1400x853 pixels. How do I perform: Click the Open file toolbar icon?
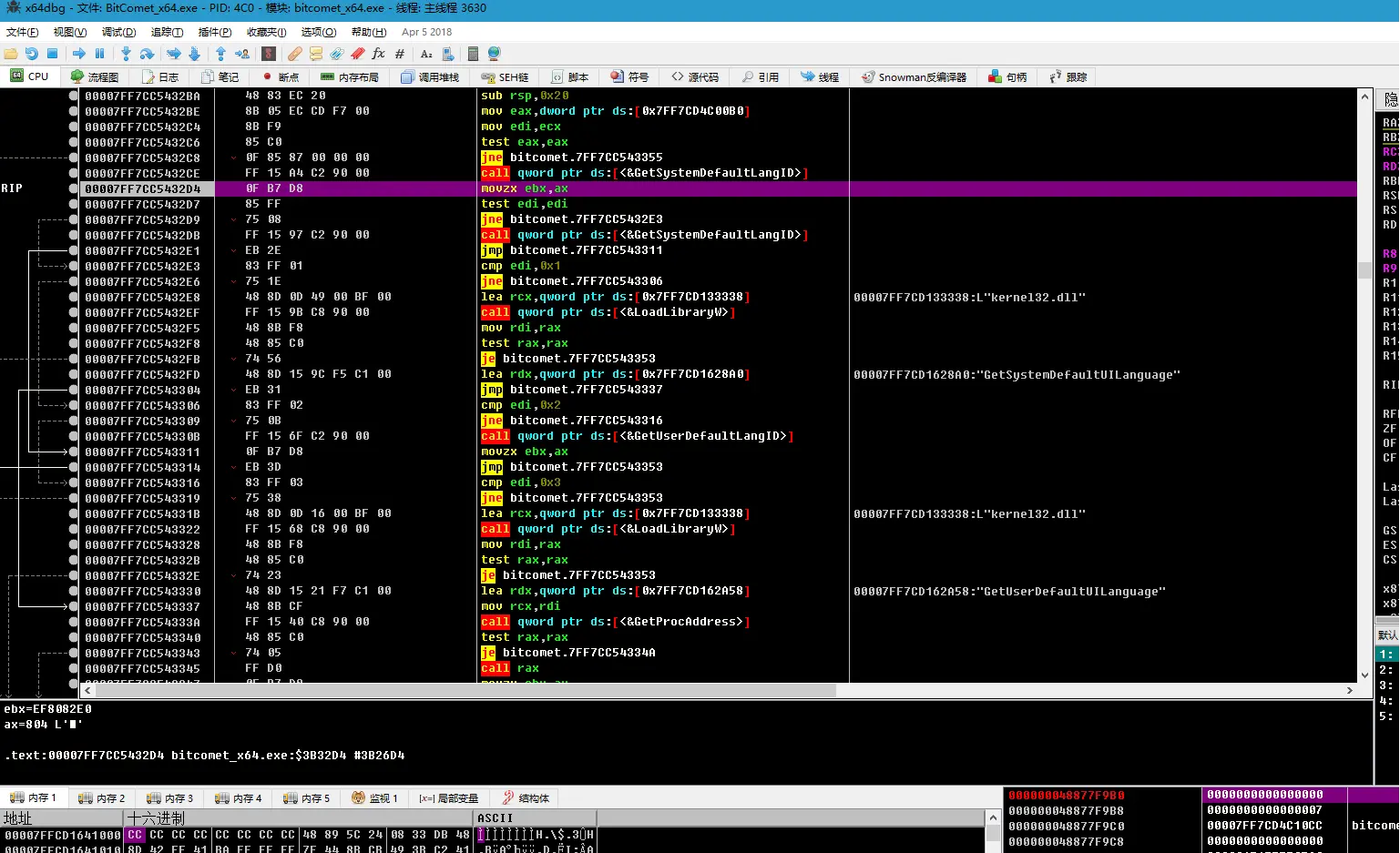(x=11, y=54)
